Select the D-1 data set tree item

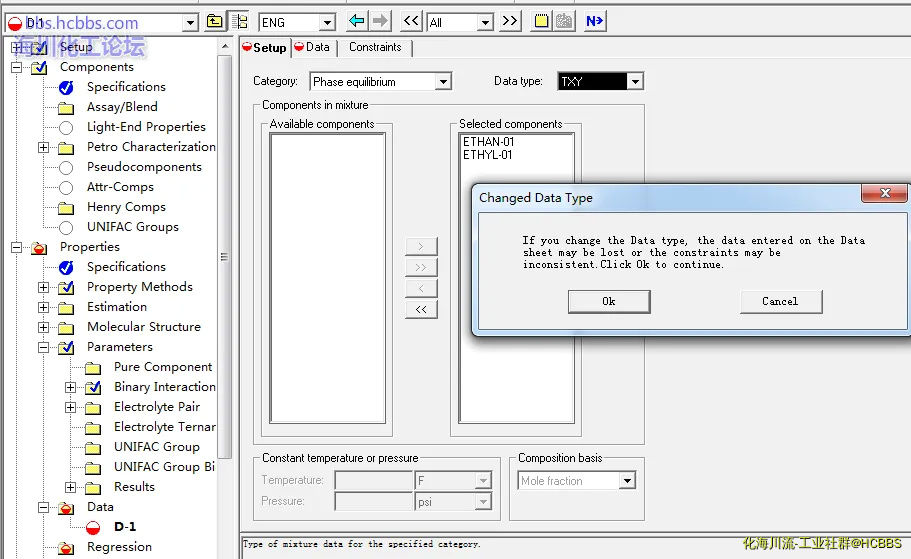pyautogui.click(x=125, y=527)
